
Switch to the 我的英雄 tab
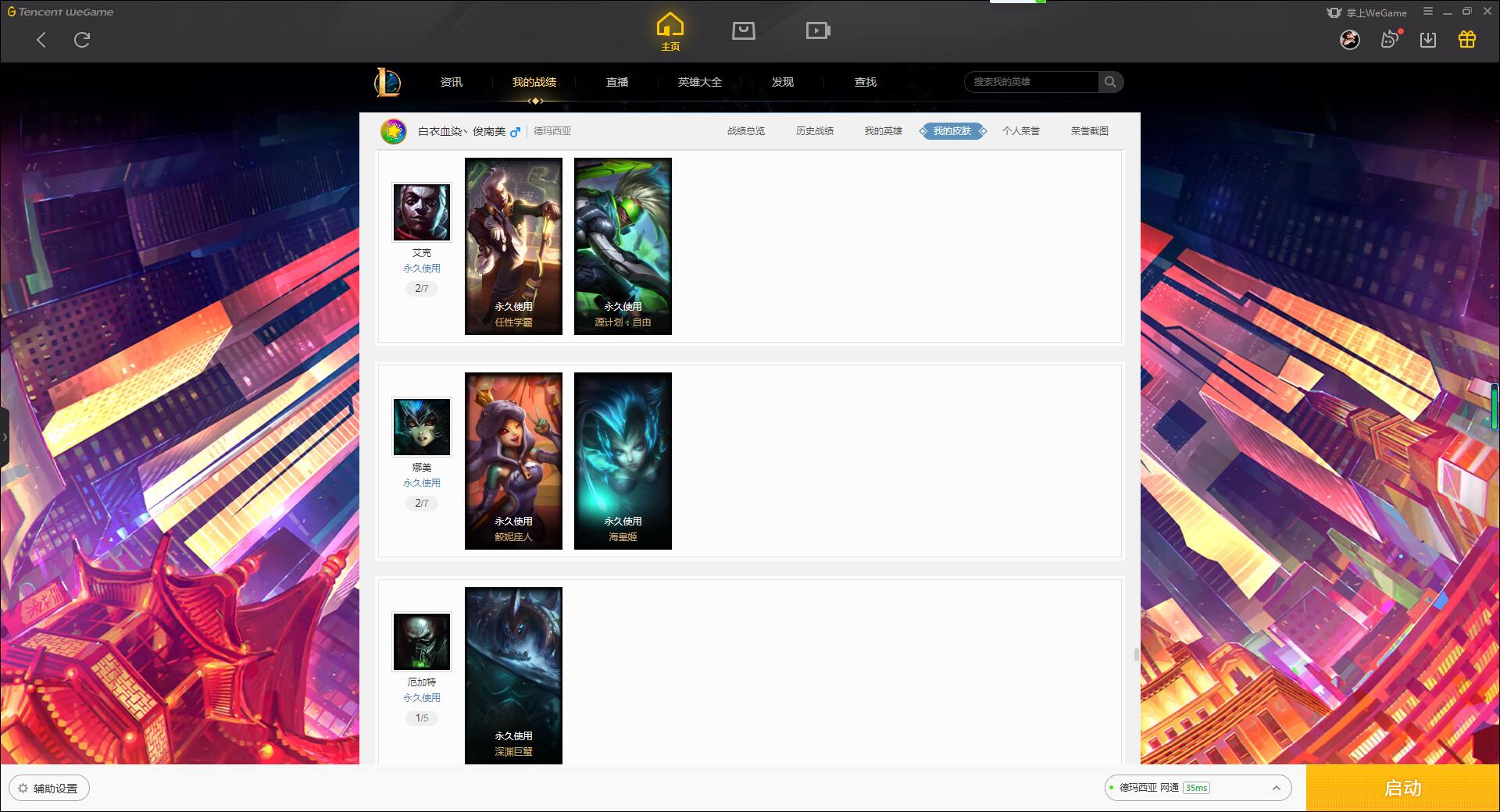pyautogui.click(x=884, y=131)
